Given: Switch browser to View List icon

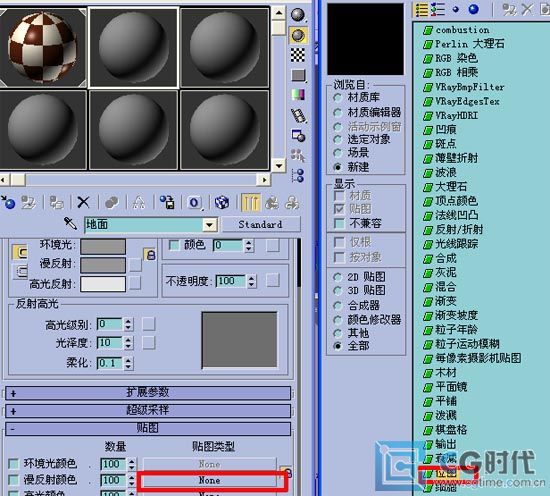Looking at the screenshot, I should point(422,9).
